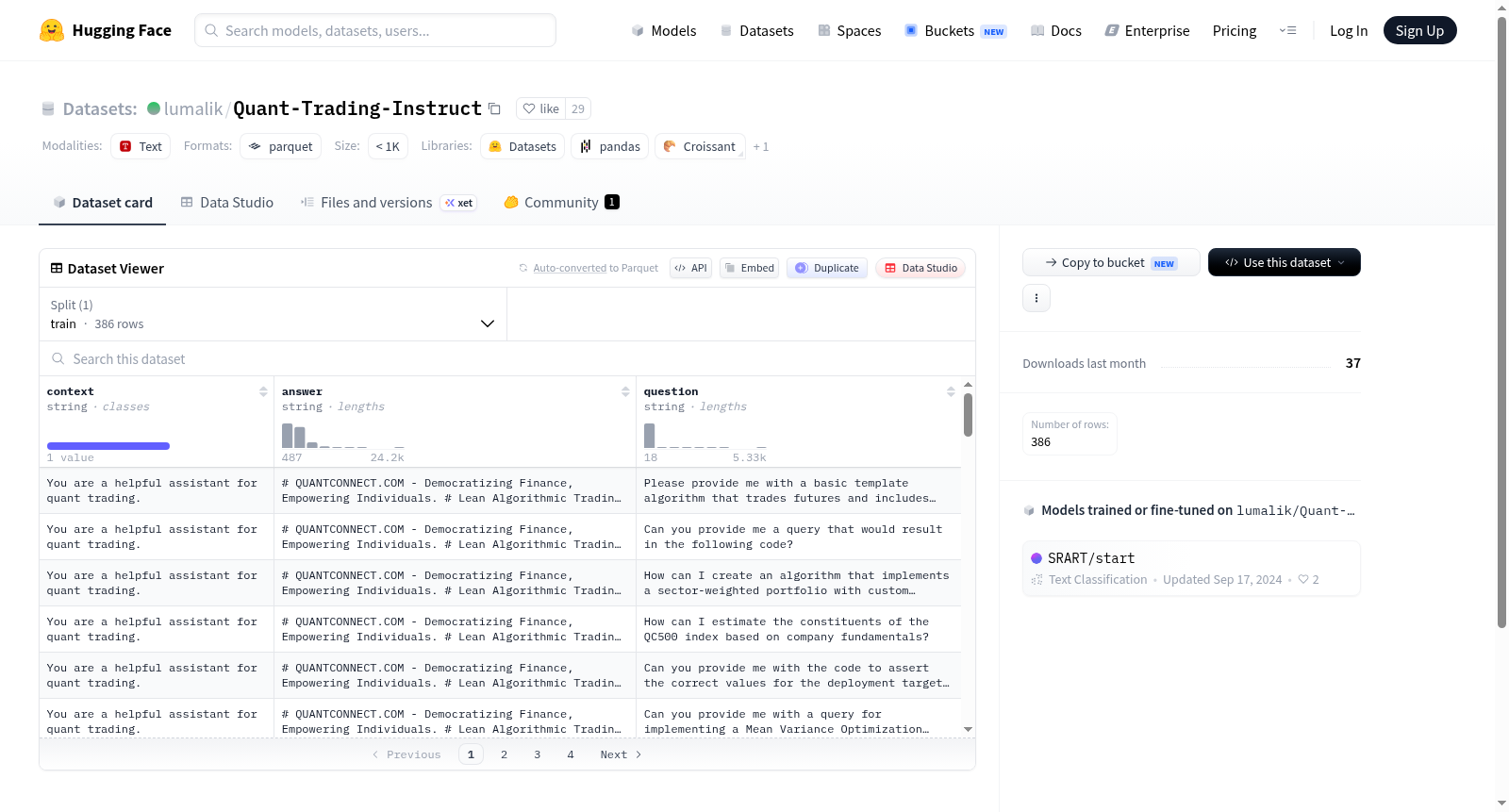Click the like heart button

(540, 108)
